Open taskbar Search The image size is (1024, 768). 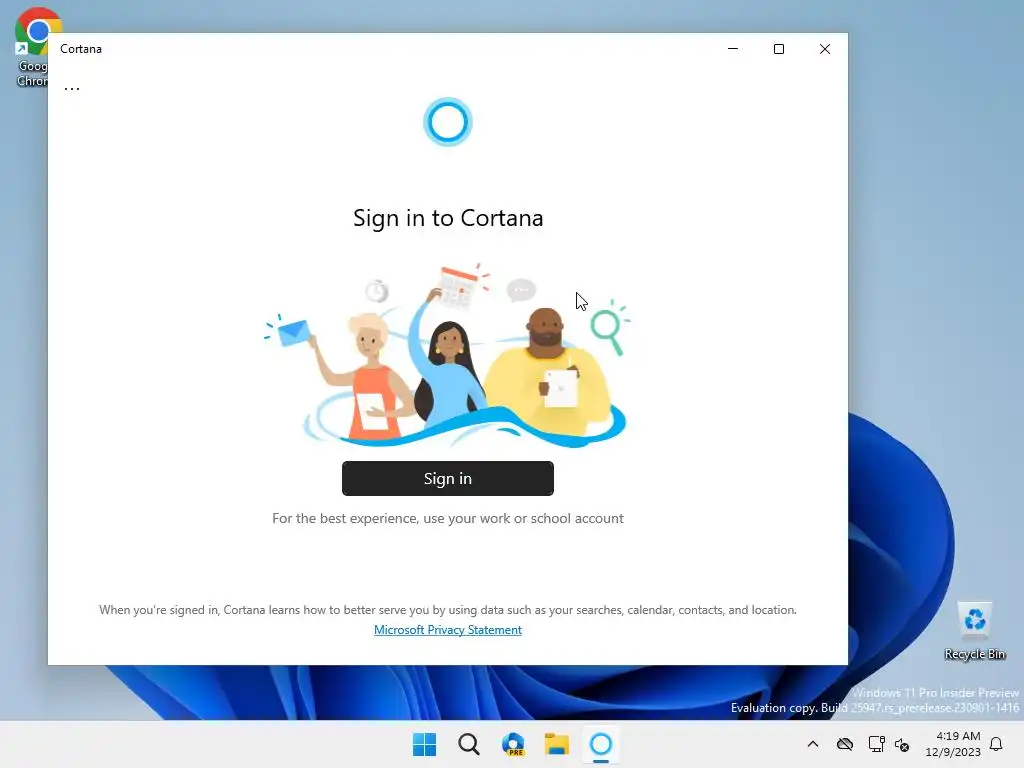[469, 744]
